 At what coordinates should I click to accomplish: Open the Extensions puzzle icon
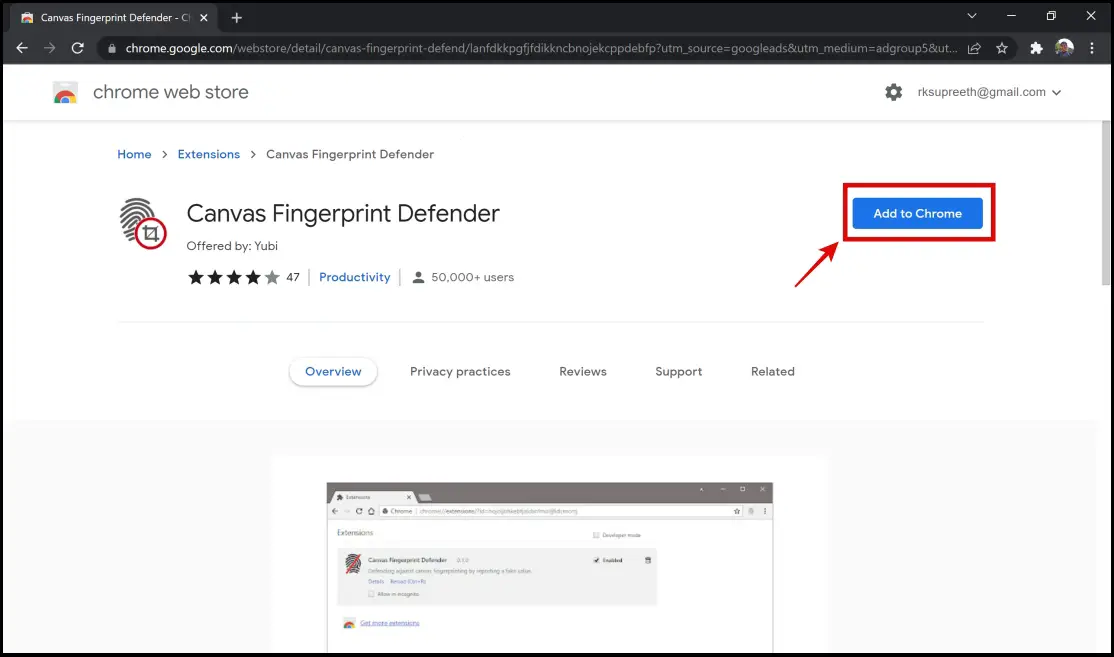pos(1037,48)
